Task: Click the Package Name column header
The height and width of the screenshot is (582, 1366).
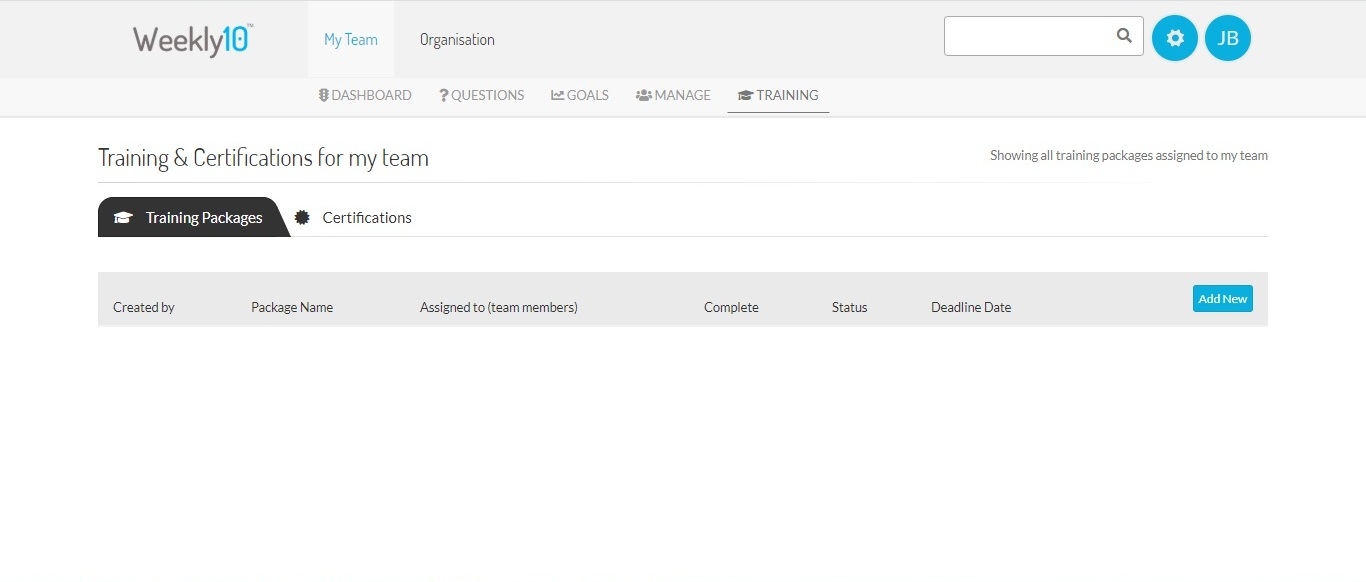Action: pyautogui.click(x=292, y=307)
